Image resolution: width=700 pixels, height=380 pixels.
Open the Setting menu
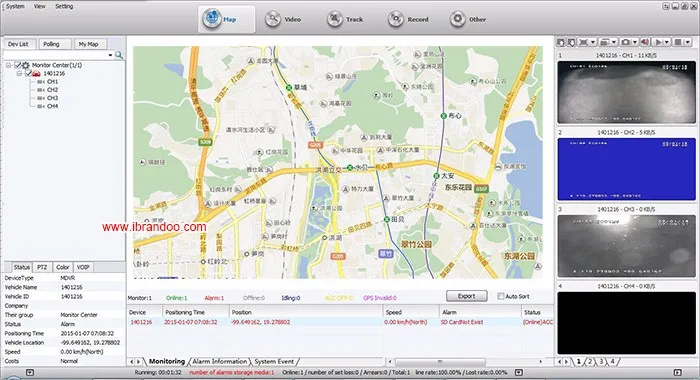click(x=64, y=6)
